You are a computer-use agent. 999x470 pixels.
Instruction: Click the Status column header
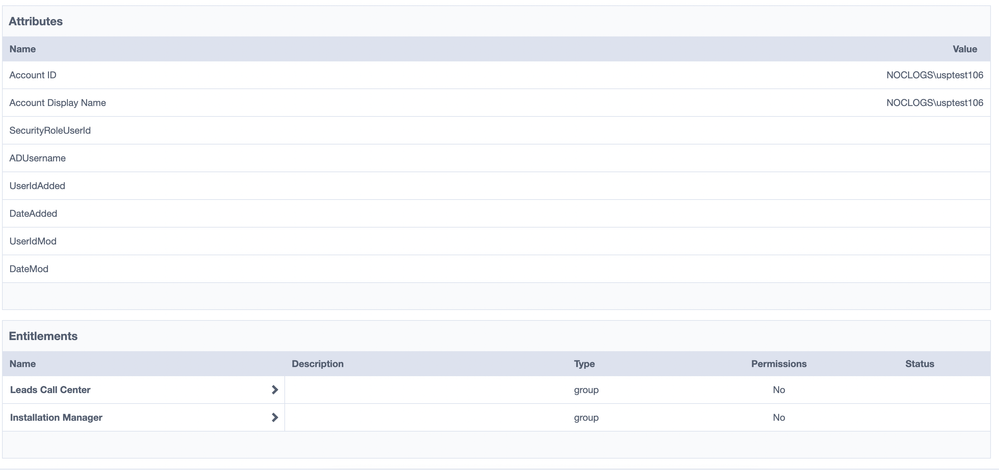pyautogui.click(x=919, y=364)
